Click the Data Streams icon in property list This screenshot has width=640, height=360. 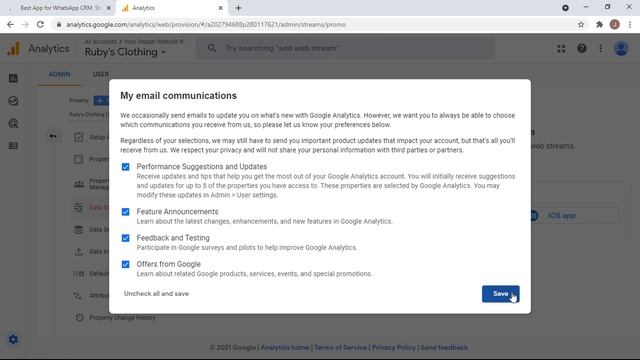coord(79,207)
